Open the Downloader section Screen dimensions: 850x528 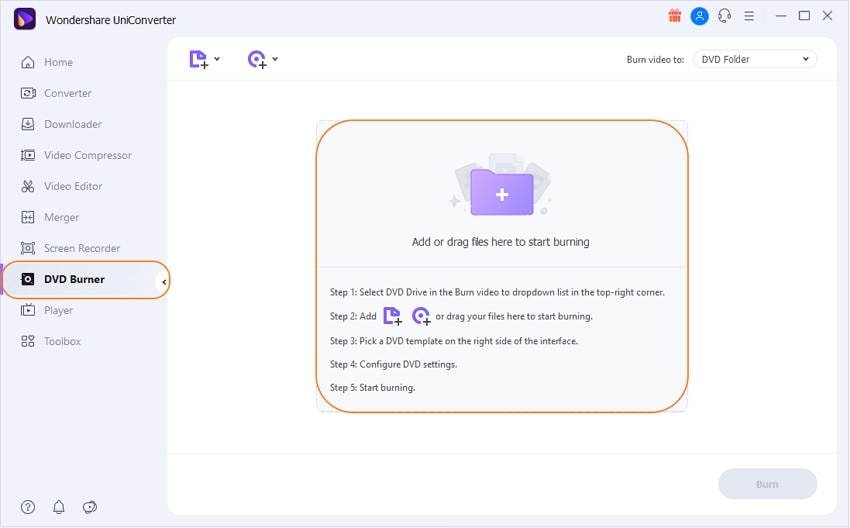[x=73, y=124]
